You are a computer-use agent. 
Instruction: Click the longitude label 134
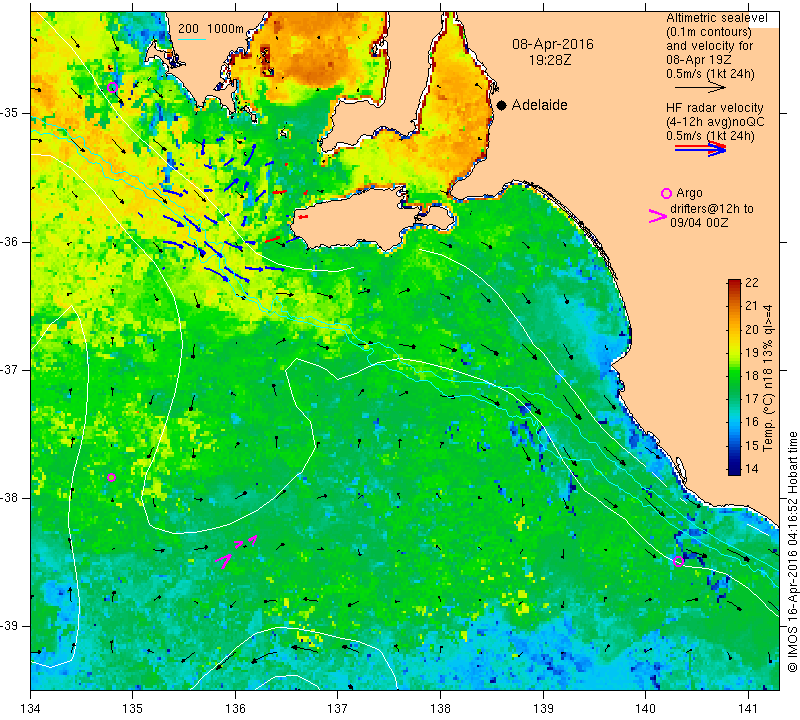tap(31, 709)
